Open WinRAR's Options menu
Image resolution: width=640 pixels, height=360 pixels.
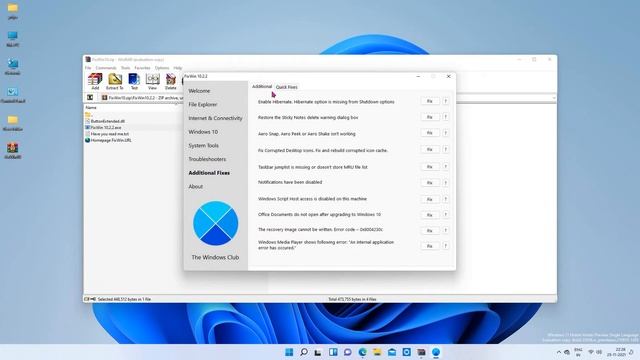(162, 68)
